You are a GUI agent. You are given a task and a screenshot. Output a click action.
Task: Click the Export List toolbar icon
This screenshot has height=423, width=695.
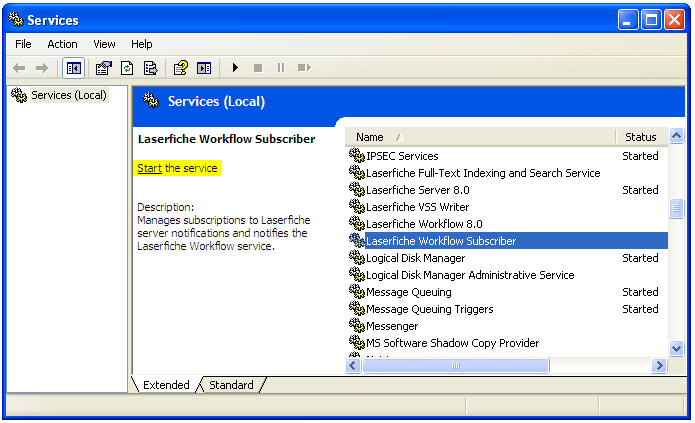[151, 68]
